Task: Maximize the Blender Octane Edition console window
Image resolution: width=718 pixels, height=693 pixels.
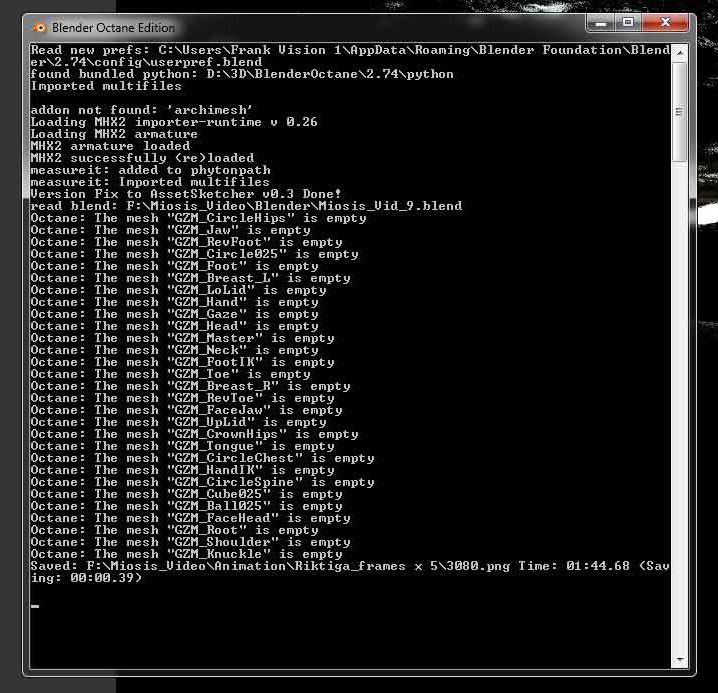Action: pyautogui.click(x=628, y=23)
